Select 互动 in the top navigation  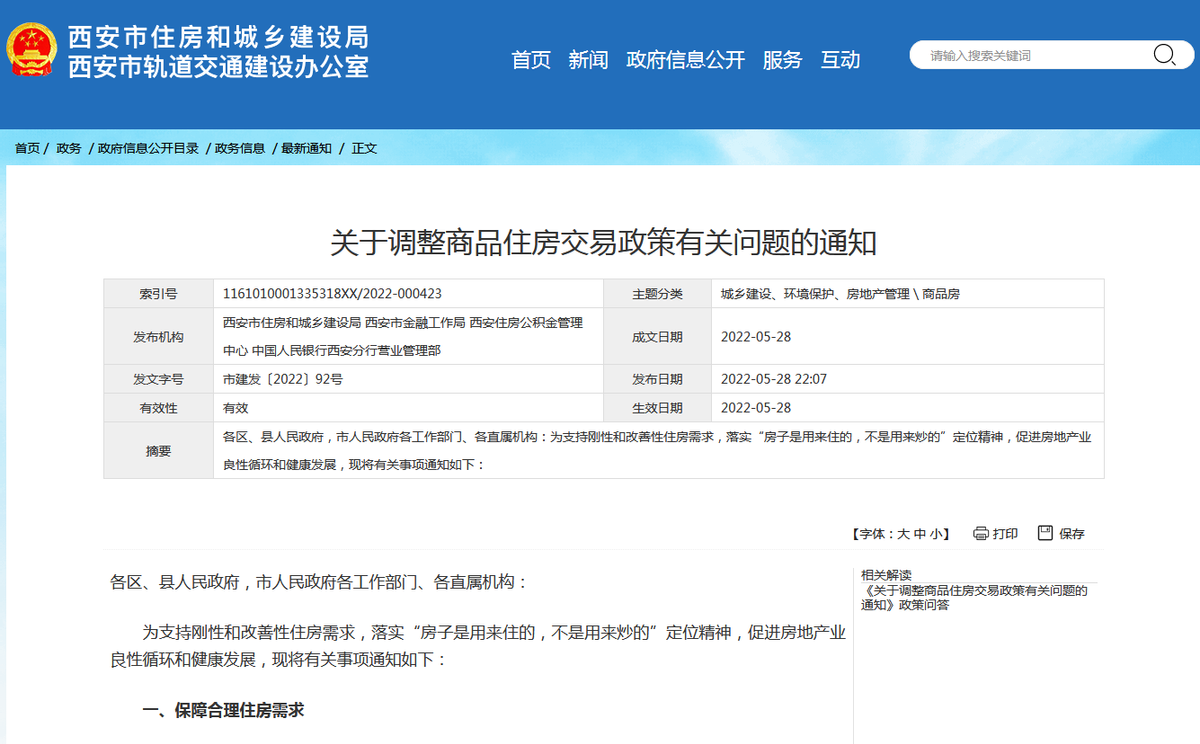coord(840,60)
